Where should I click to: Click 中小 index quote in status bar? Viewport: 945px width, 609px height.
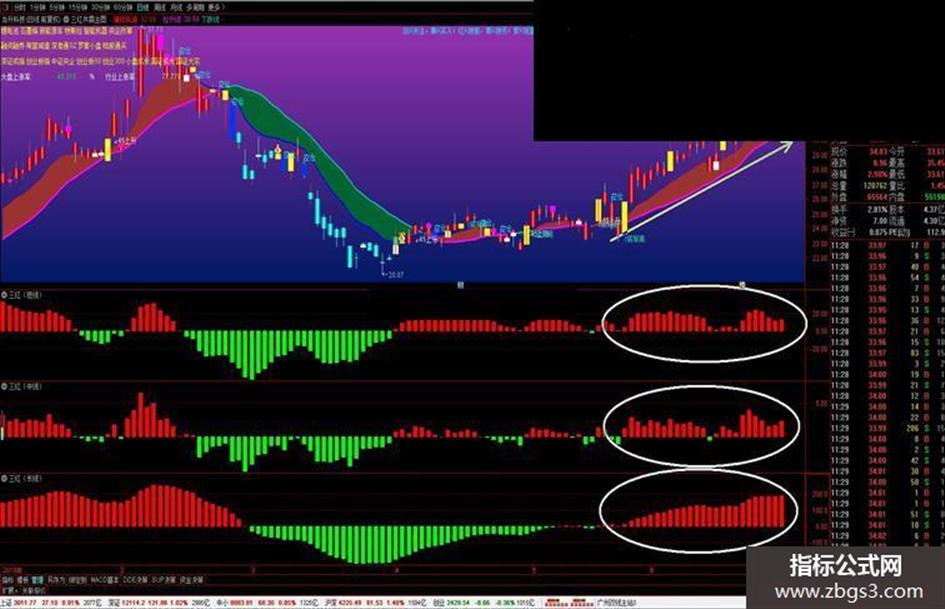266,602
